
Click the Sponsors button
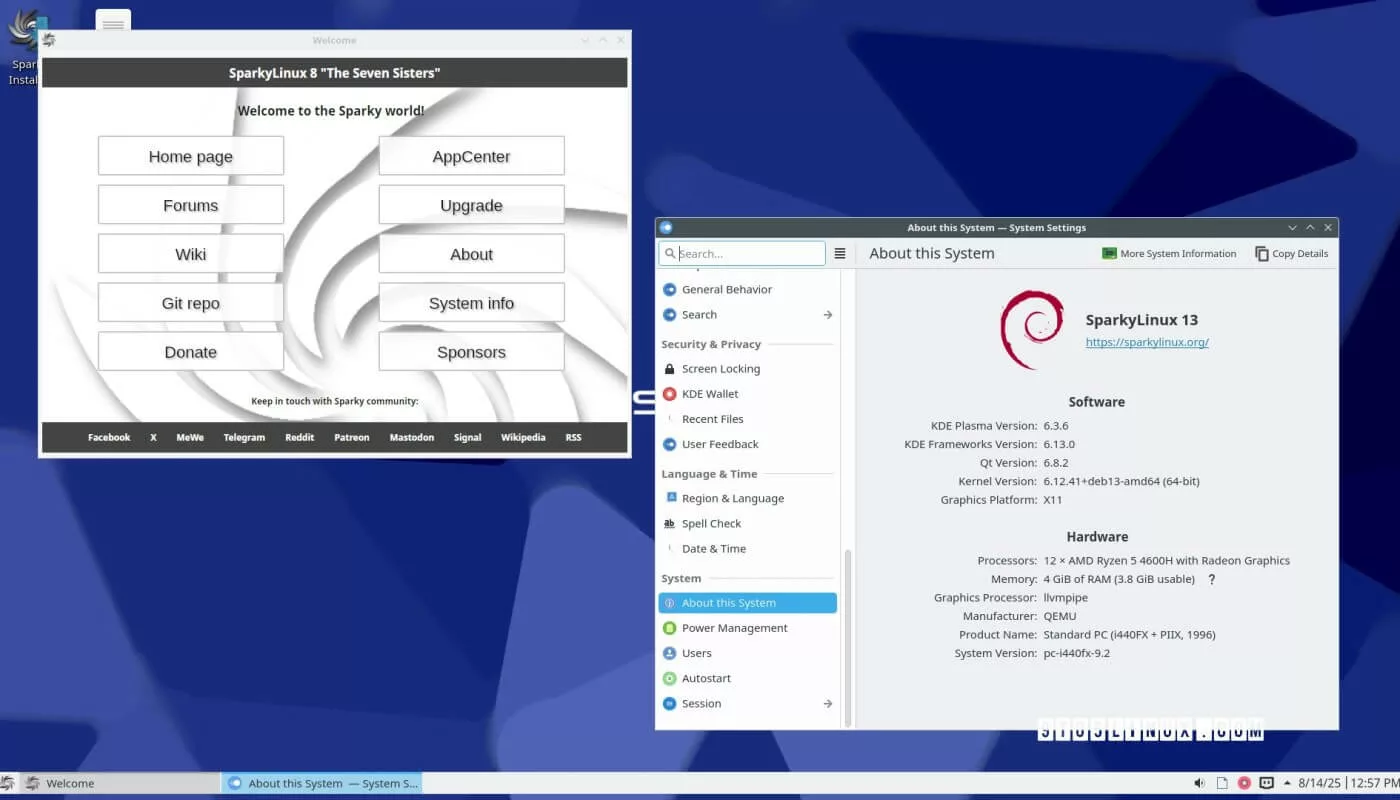point(471,352)
